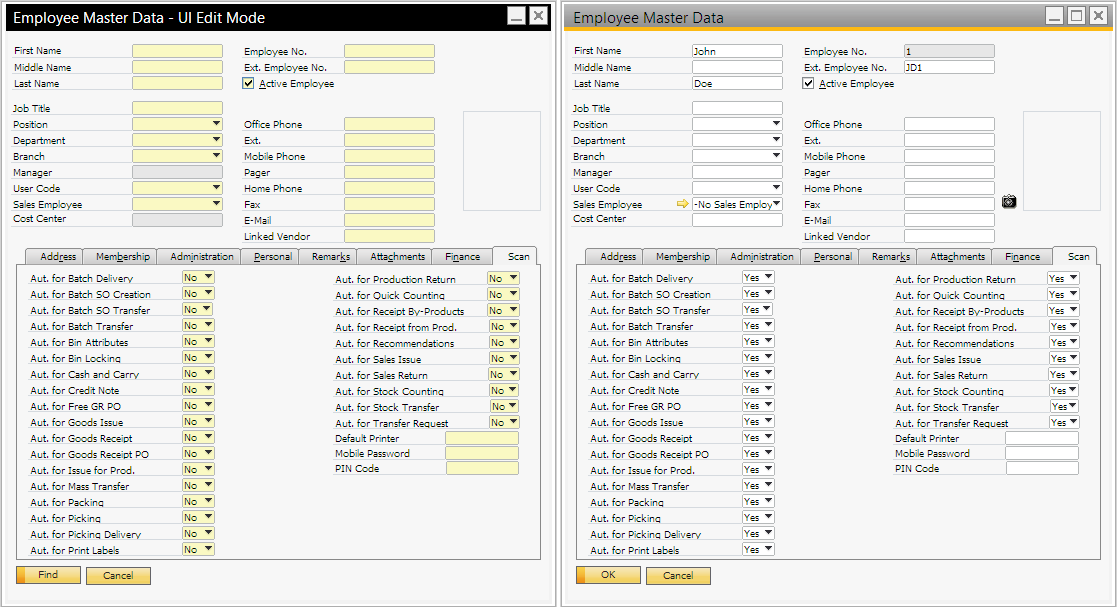The image size is (1117, 607).
Task: Select Attachments tab in the right-hand window
Action: (957, 257)
